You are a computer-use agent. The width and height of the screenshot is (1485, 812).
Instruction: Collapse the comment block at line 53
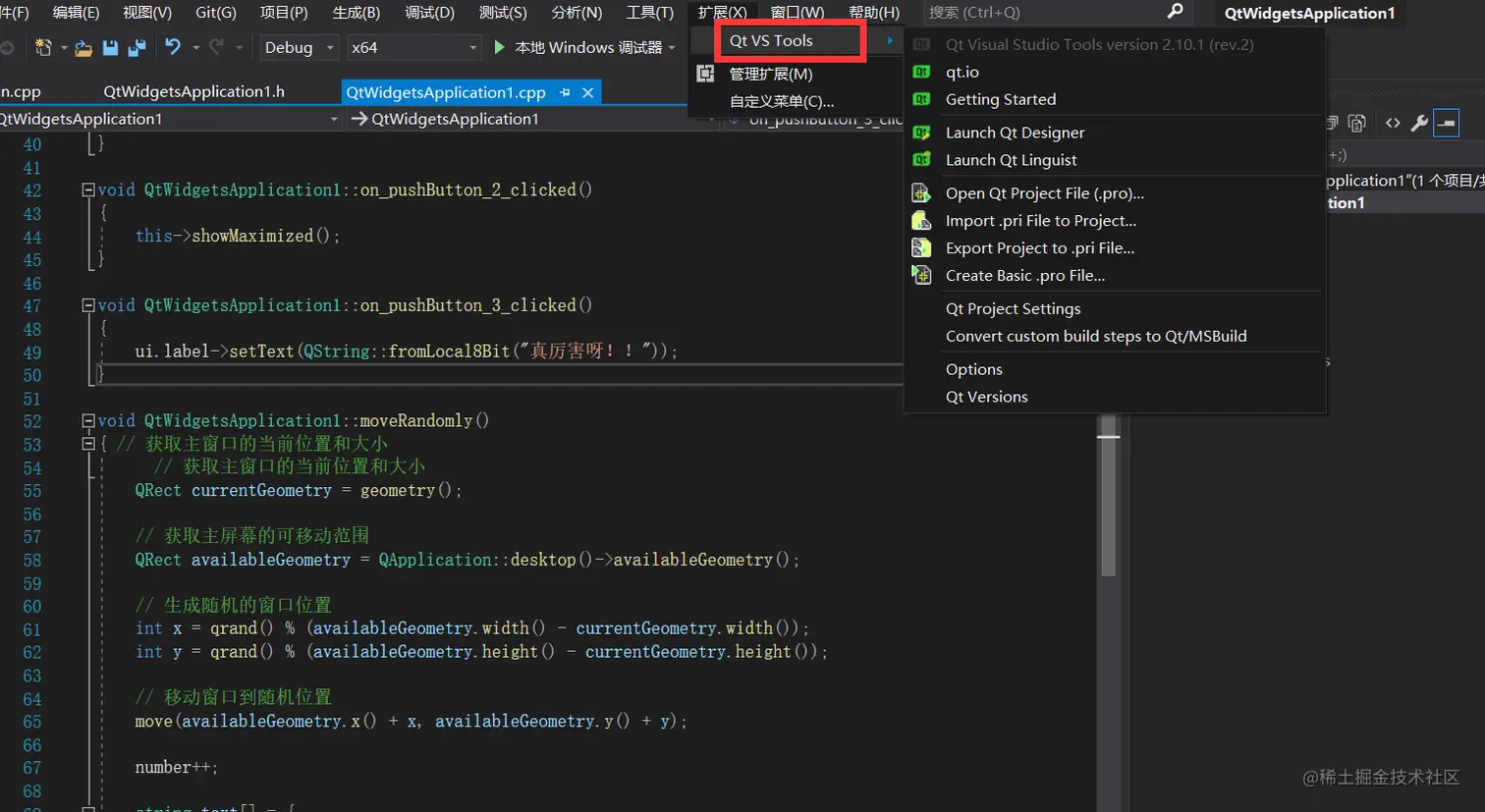(88, 444)
